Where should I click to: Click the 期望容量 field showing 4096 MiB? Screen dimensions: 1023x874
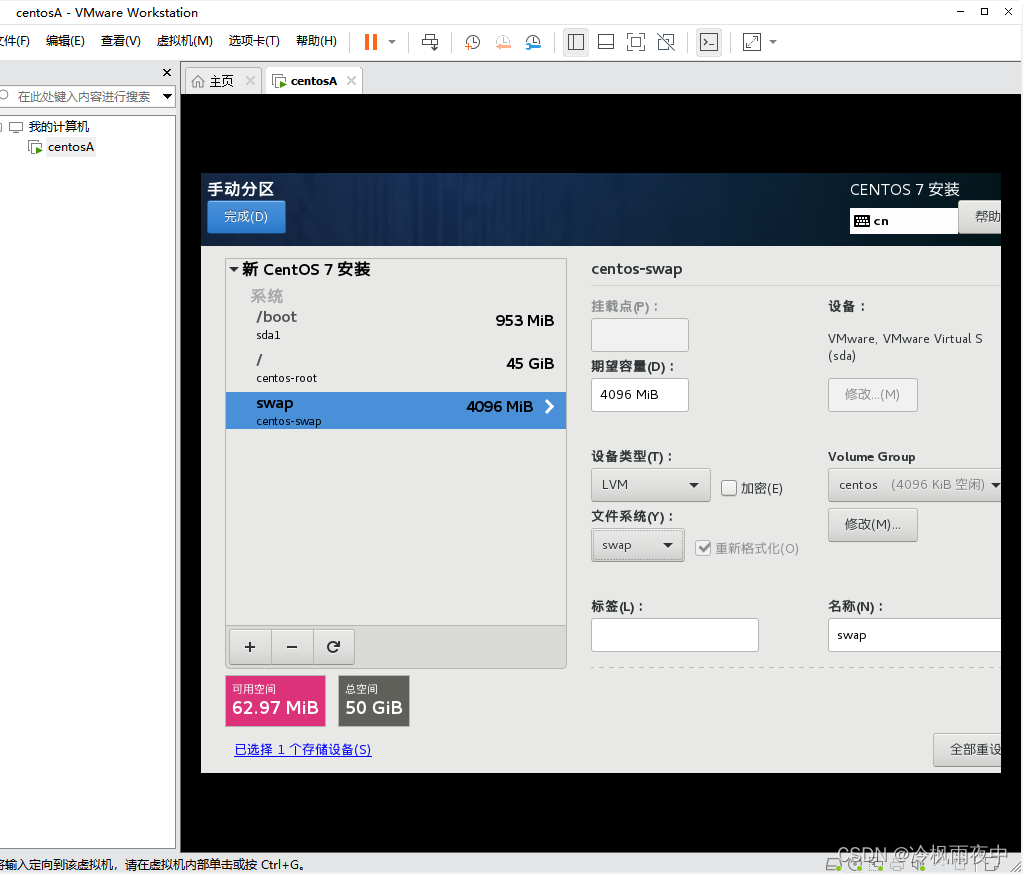pyautogui.click(x=640, y=395)
